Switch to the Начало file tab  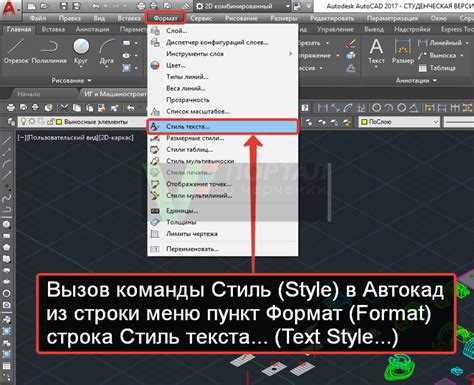(x=29, y=94)
